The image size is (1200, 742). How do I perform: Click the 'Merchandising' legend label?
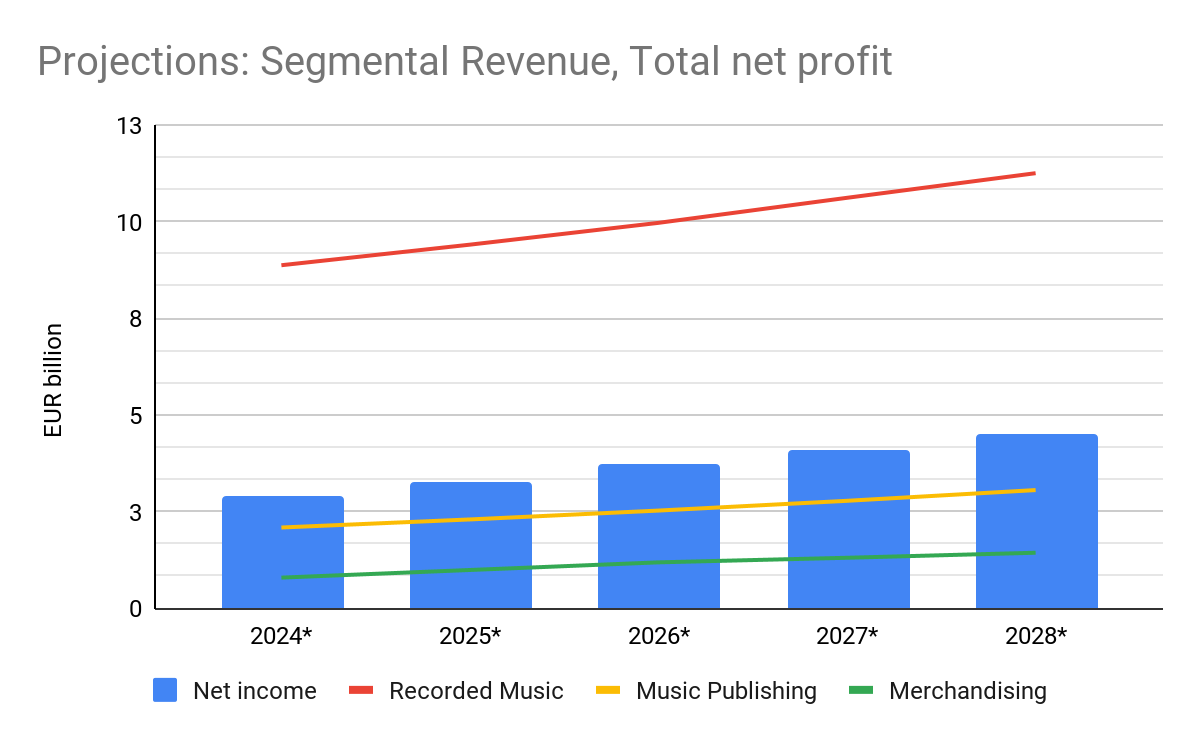[968, 691]
